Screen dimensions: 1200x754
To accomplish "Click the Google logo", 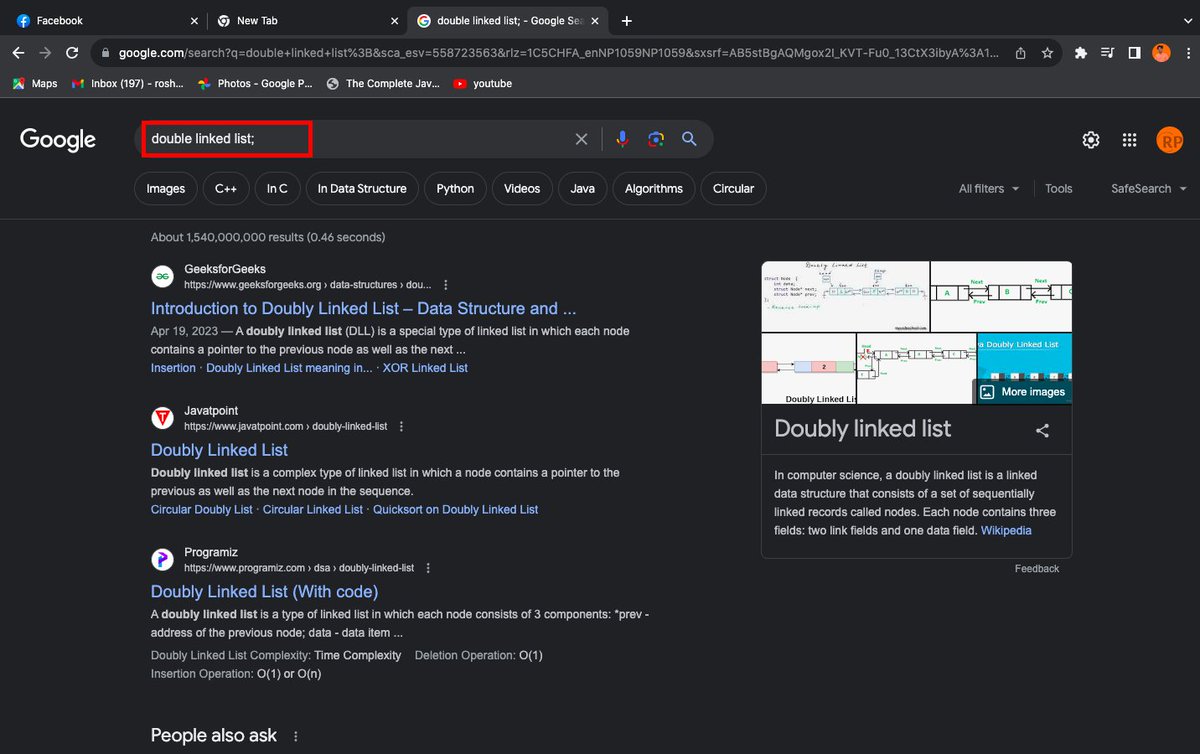I will coord(58,140).
